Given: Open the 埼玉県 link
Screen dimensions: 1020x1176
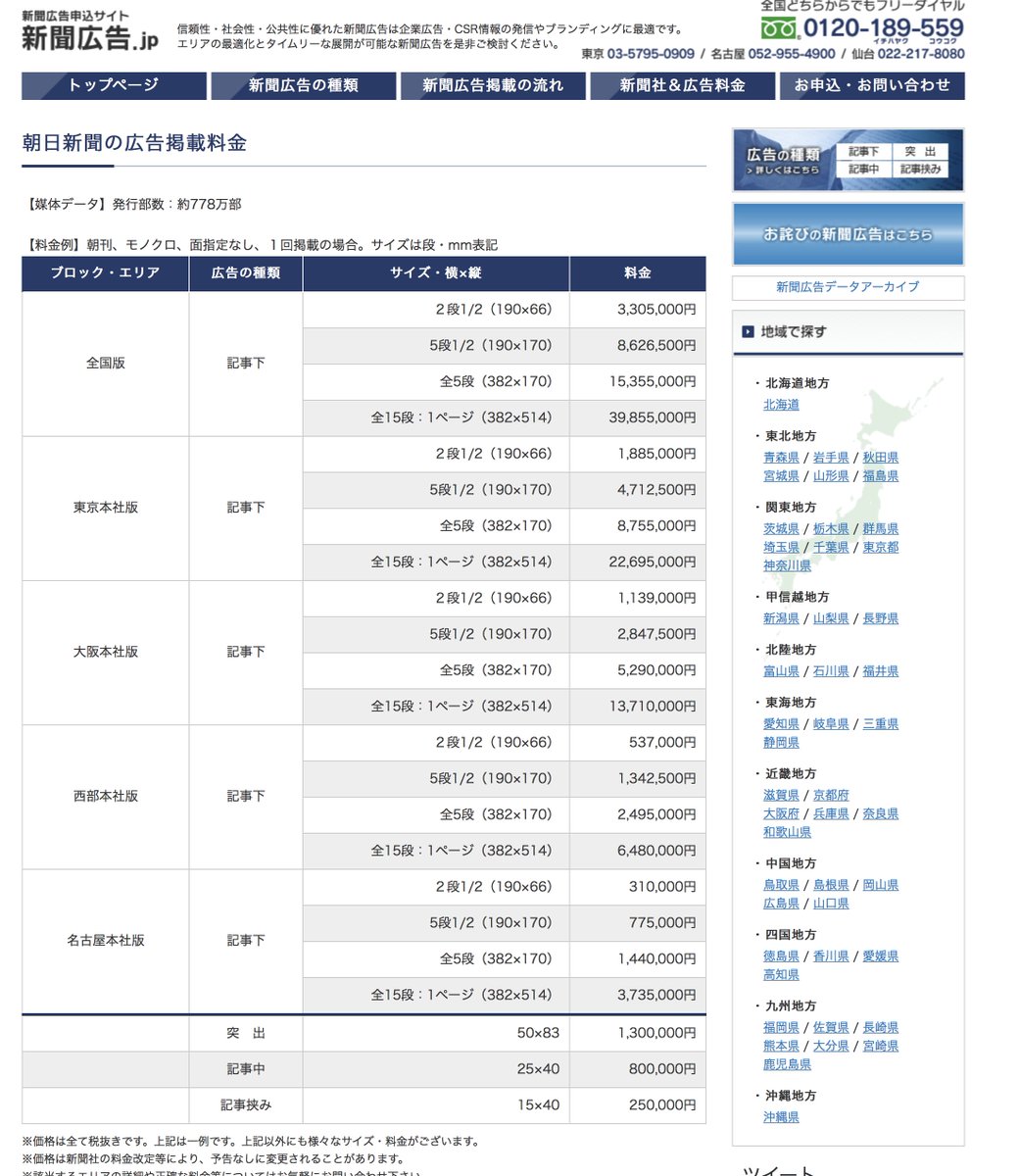Looking at the screenshot, I should (x=782, y=548).
